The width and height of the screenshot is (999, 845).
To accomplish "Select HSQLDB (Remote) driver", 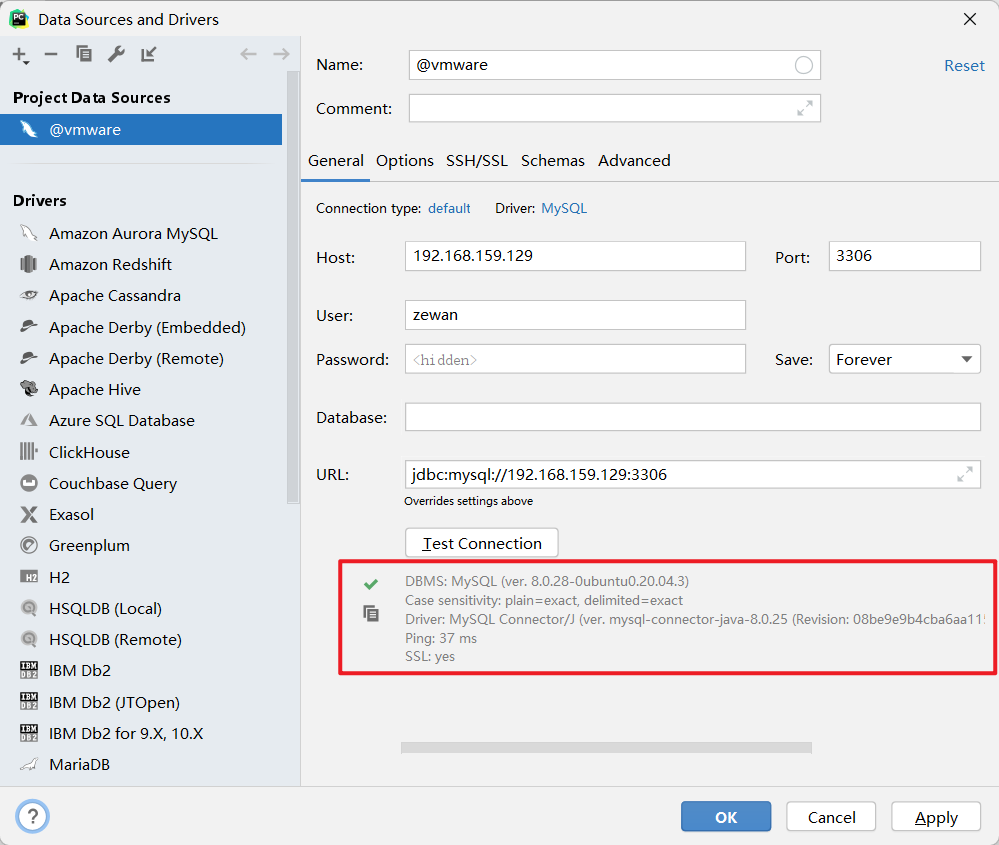I will pyautogui.click(x=115, y=639).
